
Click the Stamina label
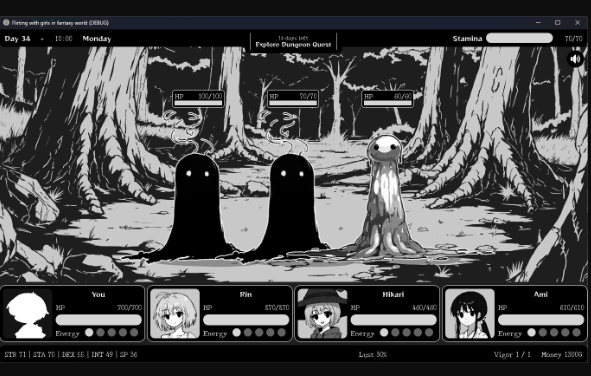click(467, 38)
